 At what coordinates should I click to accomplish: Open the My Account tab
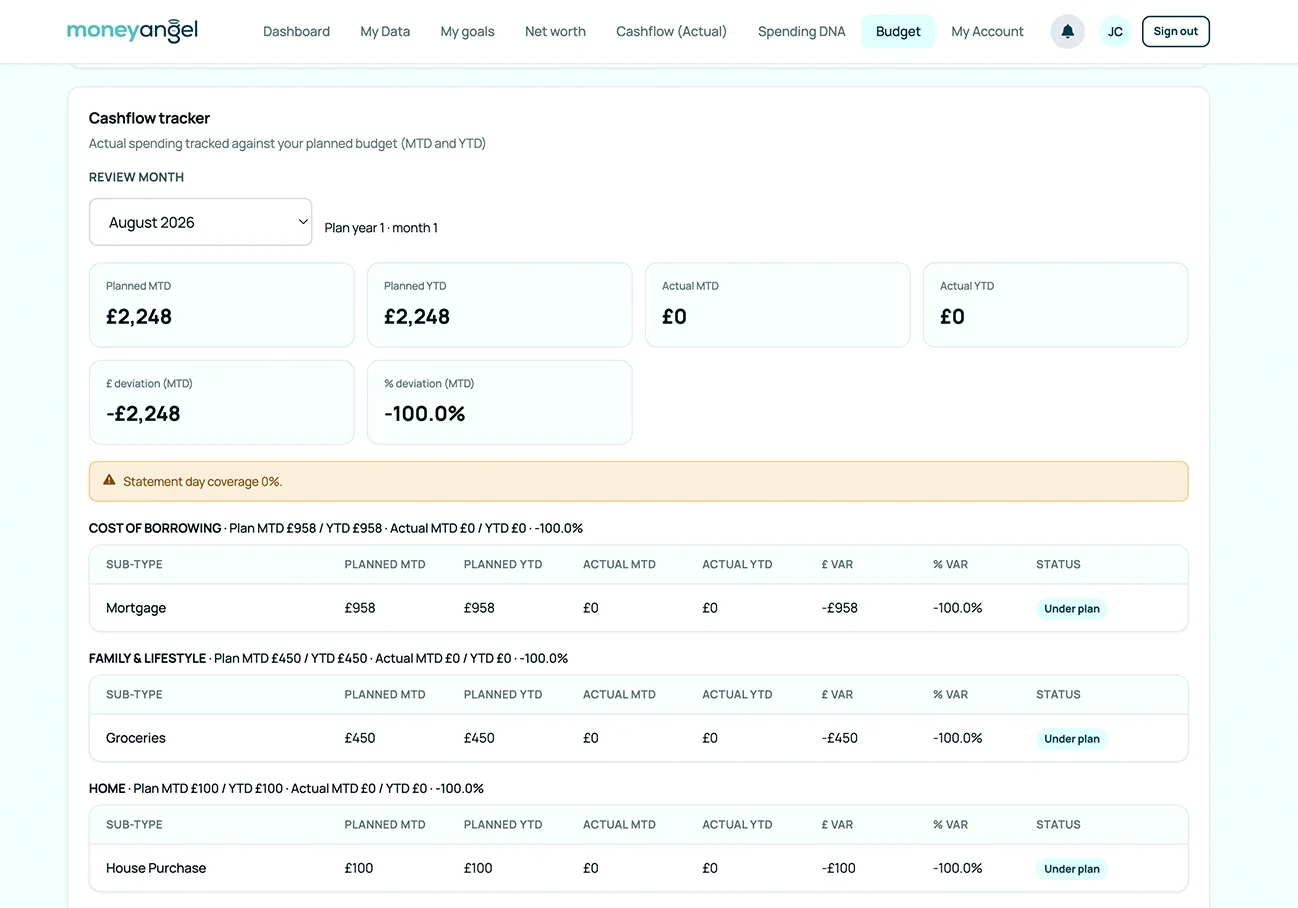coord(987,31)
